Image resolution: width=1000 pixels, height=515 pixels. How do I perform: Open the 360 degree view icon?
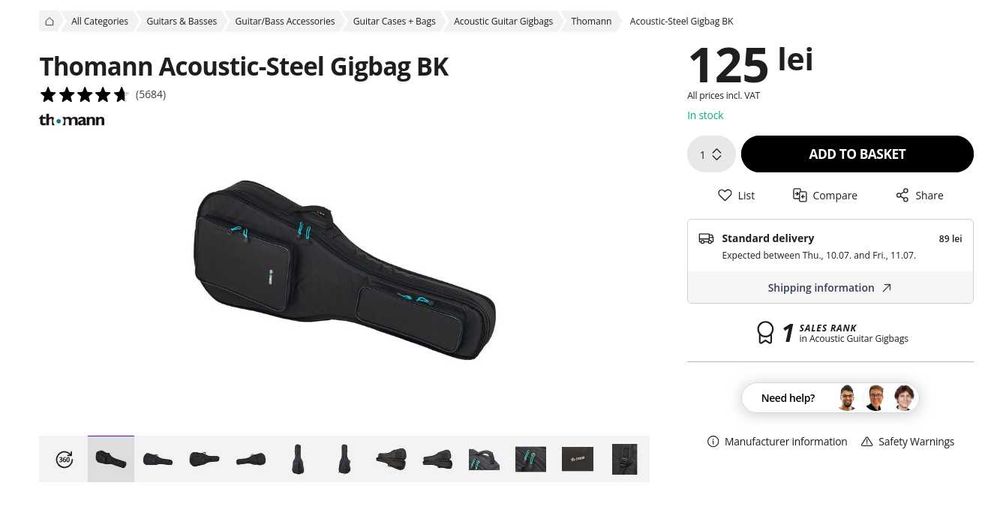(x=64, y=459)
